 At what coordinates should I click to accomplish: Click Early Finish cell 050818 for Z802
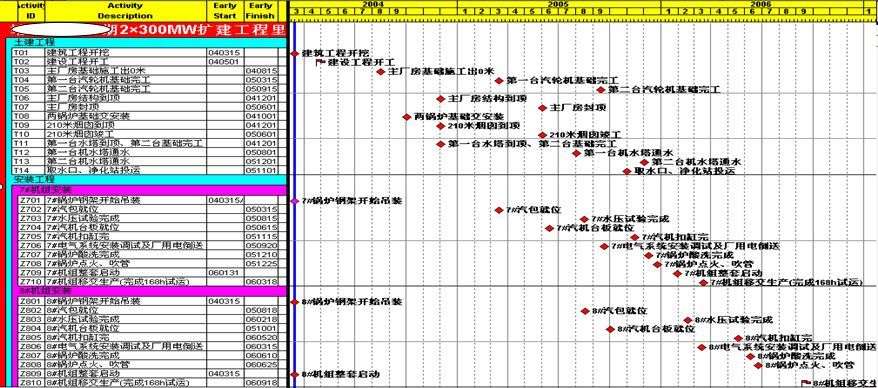pos(261,310)
